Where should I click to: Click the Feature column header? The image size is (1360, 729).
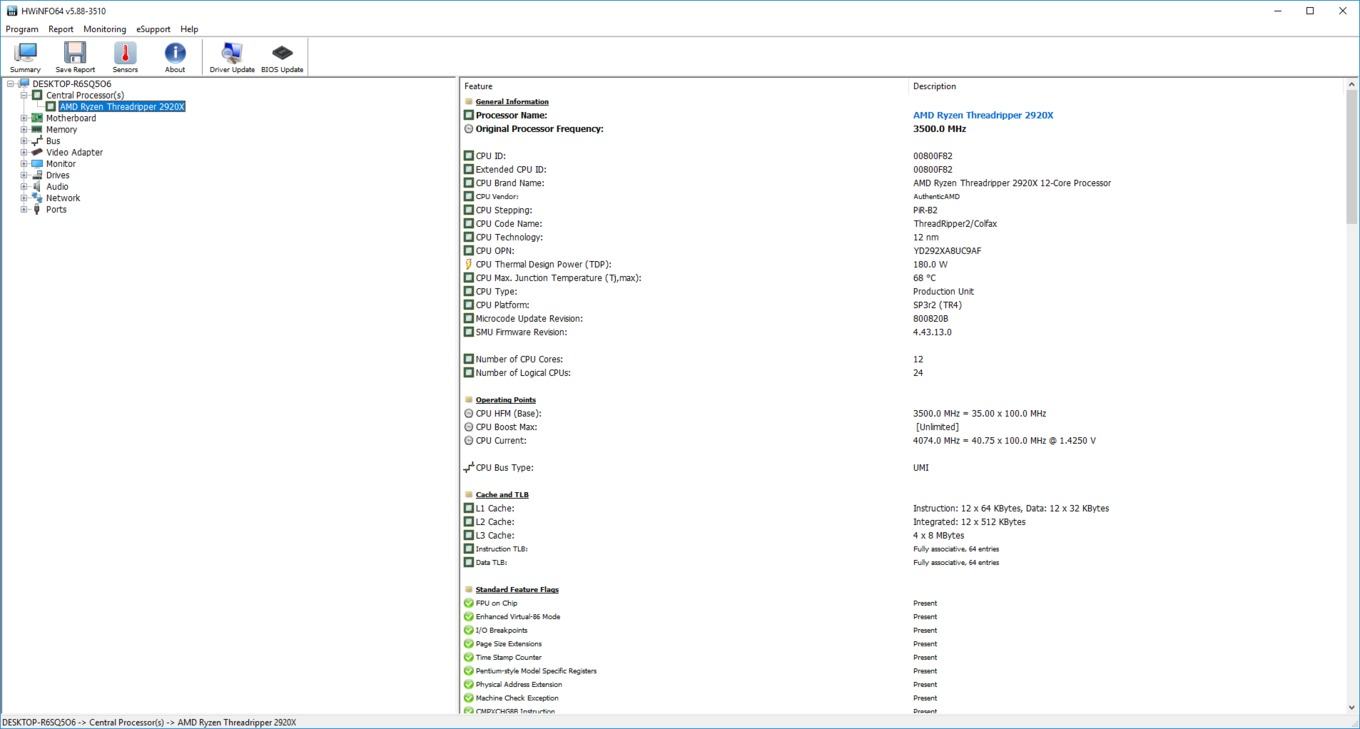click(684, 86)
